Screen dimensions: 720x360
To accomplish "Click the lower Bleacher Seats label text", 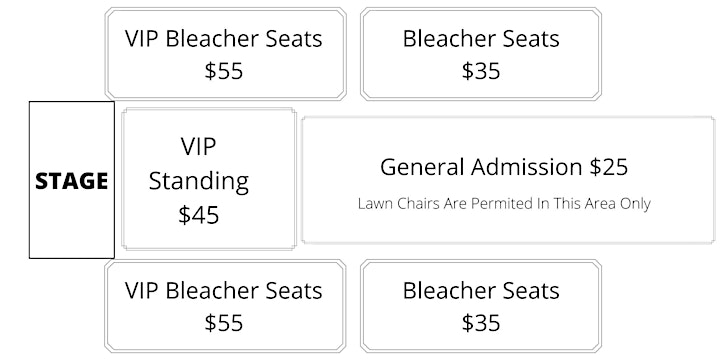I will 481,291.
